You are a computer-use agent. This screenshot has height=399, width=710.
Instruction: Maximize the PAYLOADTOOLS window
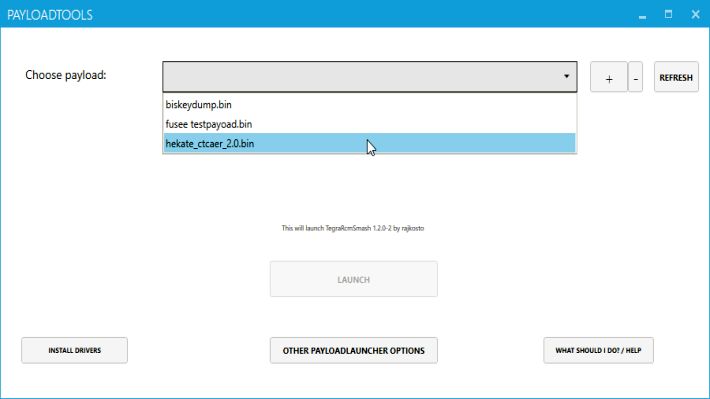(668, 14)
